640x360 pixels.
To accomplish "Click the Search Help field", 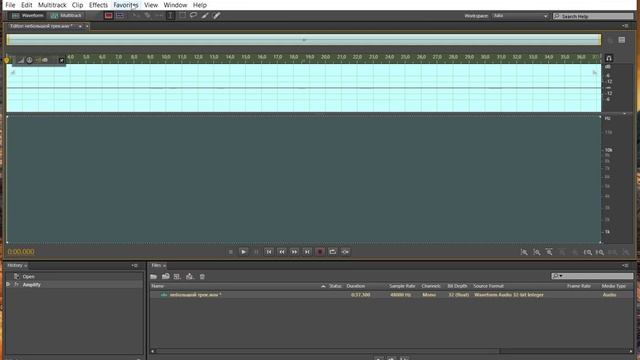I will click(593, 16).
